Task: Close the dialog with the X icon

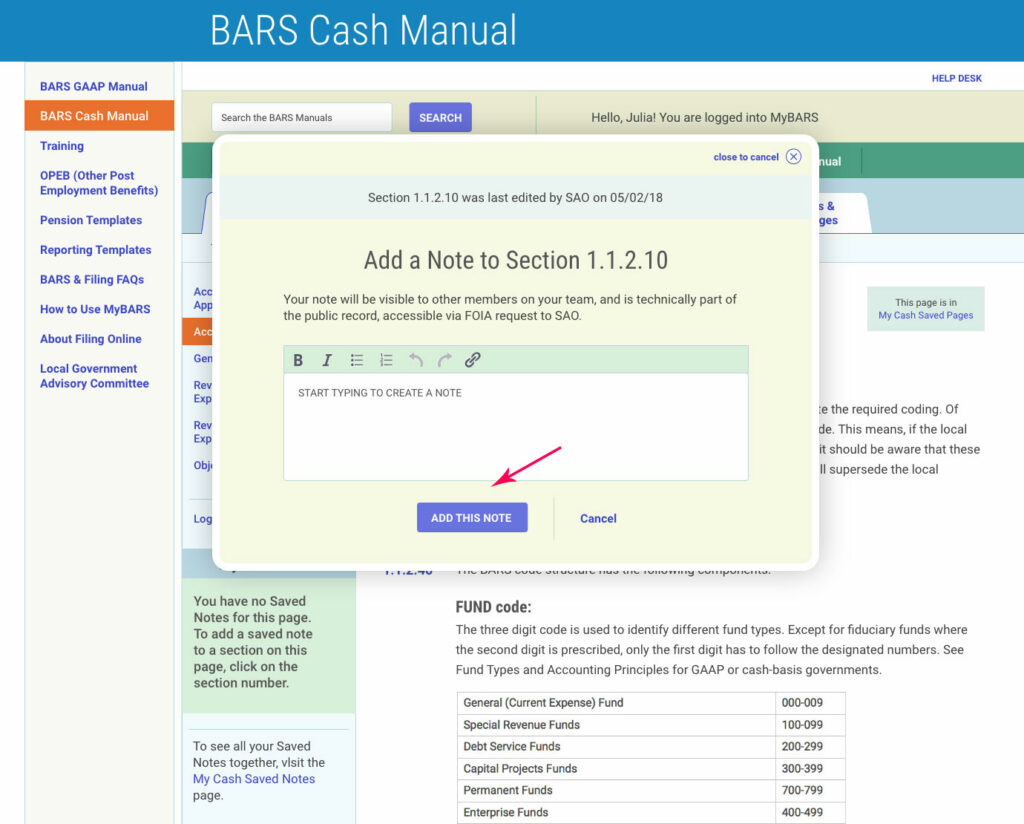Action: tap(793, 157)
